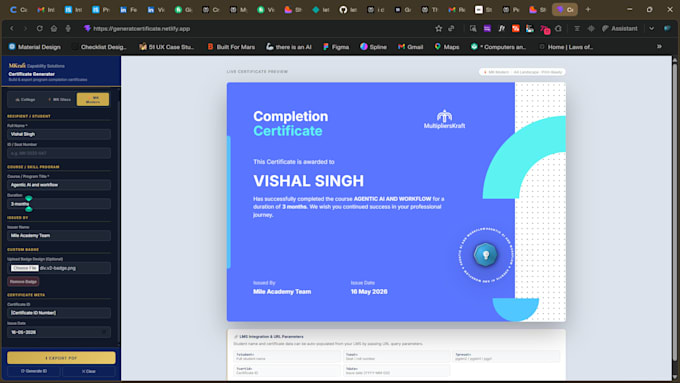Click the link icon next to the bookmark star

pyautogui.click(x=451, y=29)
